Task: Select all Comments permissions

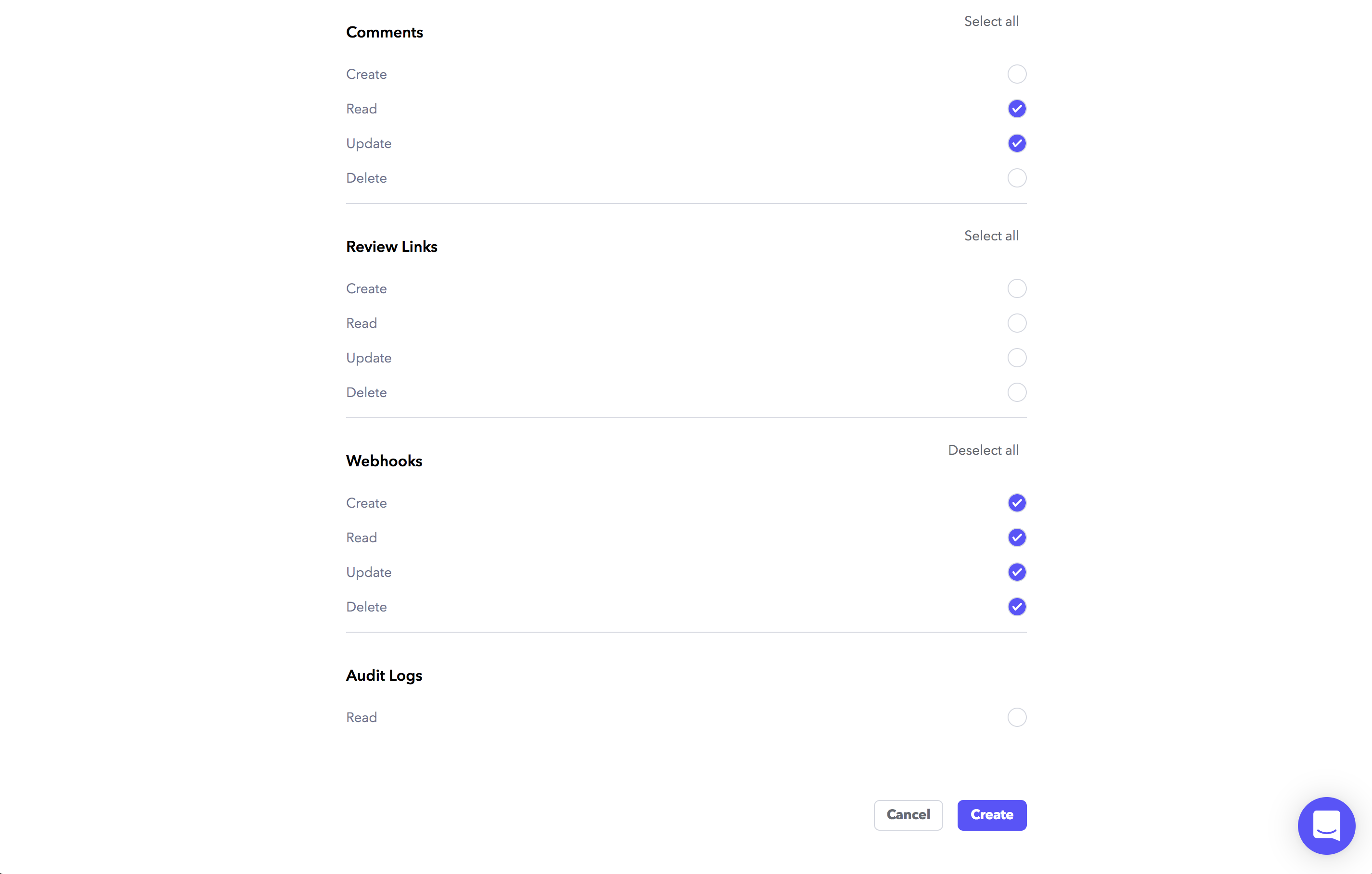Action: (x=991, y=22)
